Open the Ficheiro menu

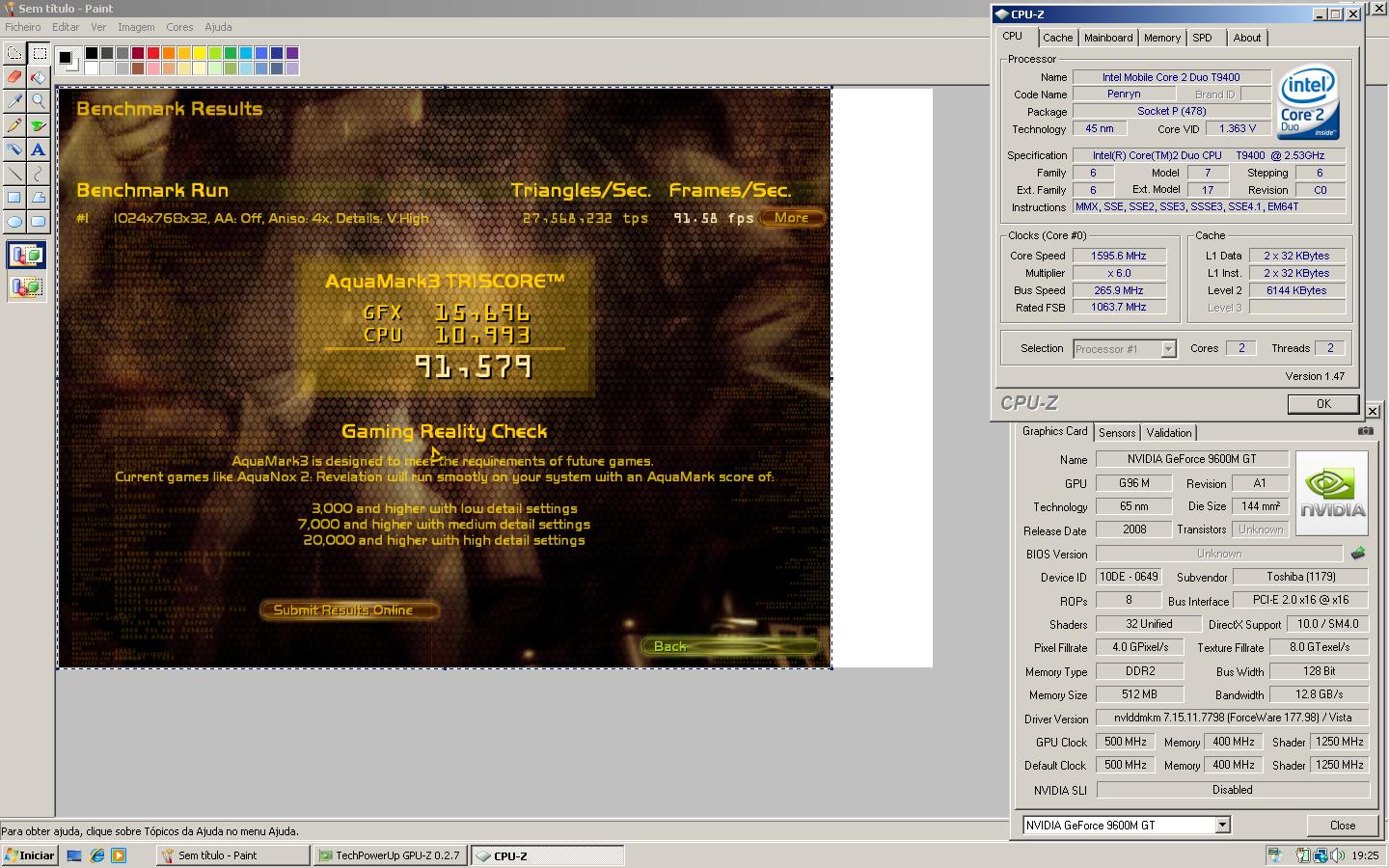pyautogui.click(x=23, y=27)
